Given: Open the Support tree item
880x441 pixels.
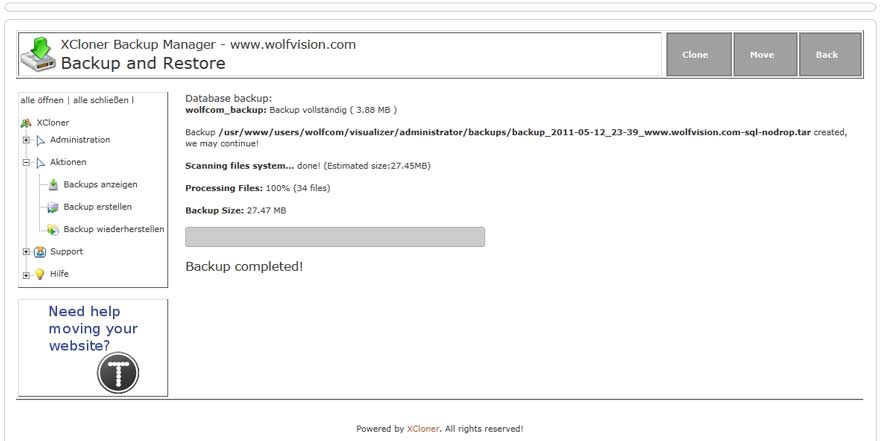Looking at the screenshot, I should click(66, 252).
